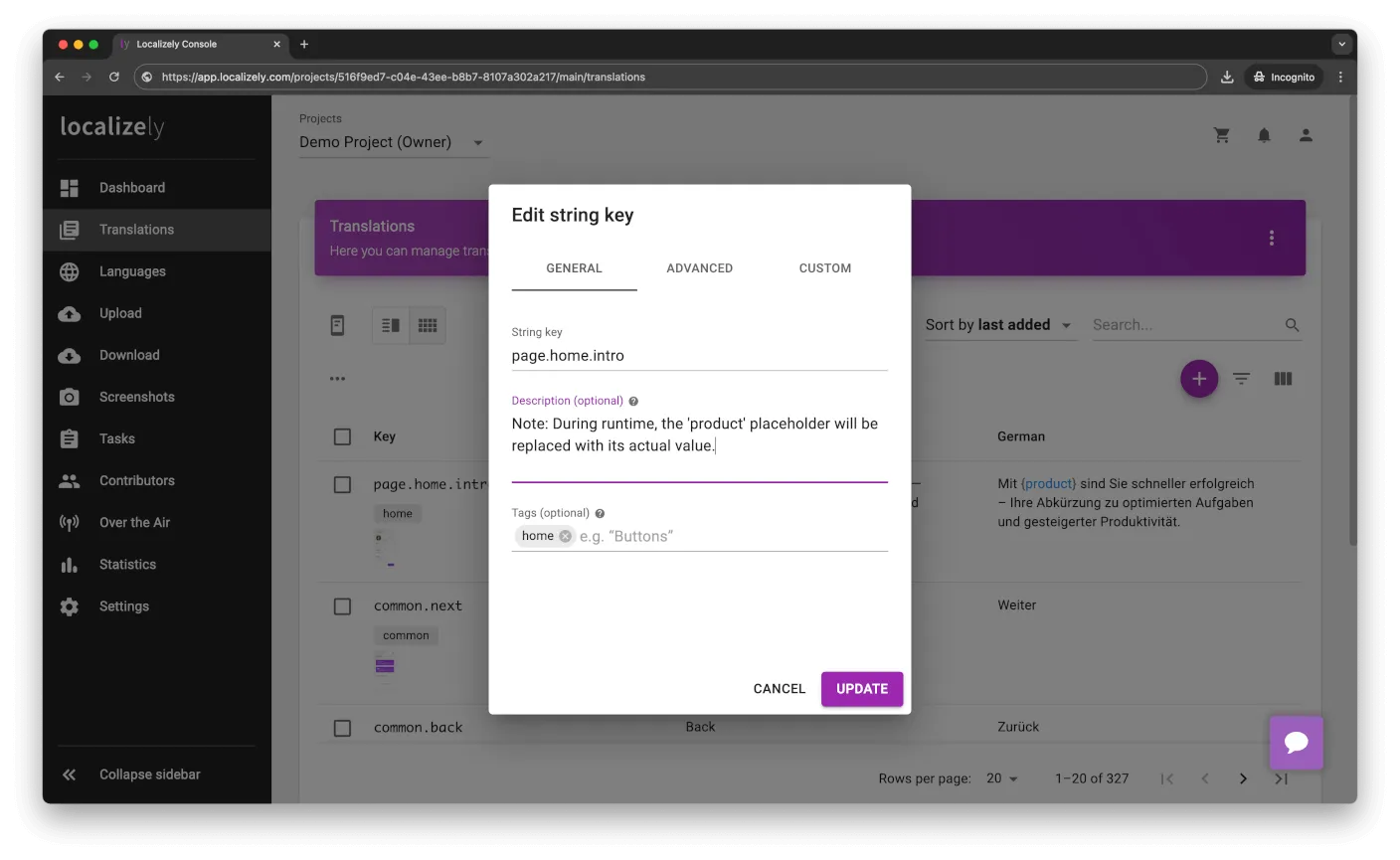Screen dimensions: 1400x860
Task: Jump to last page arrow
Action: point(1281,778)
